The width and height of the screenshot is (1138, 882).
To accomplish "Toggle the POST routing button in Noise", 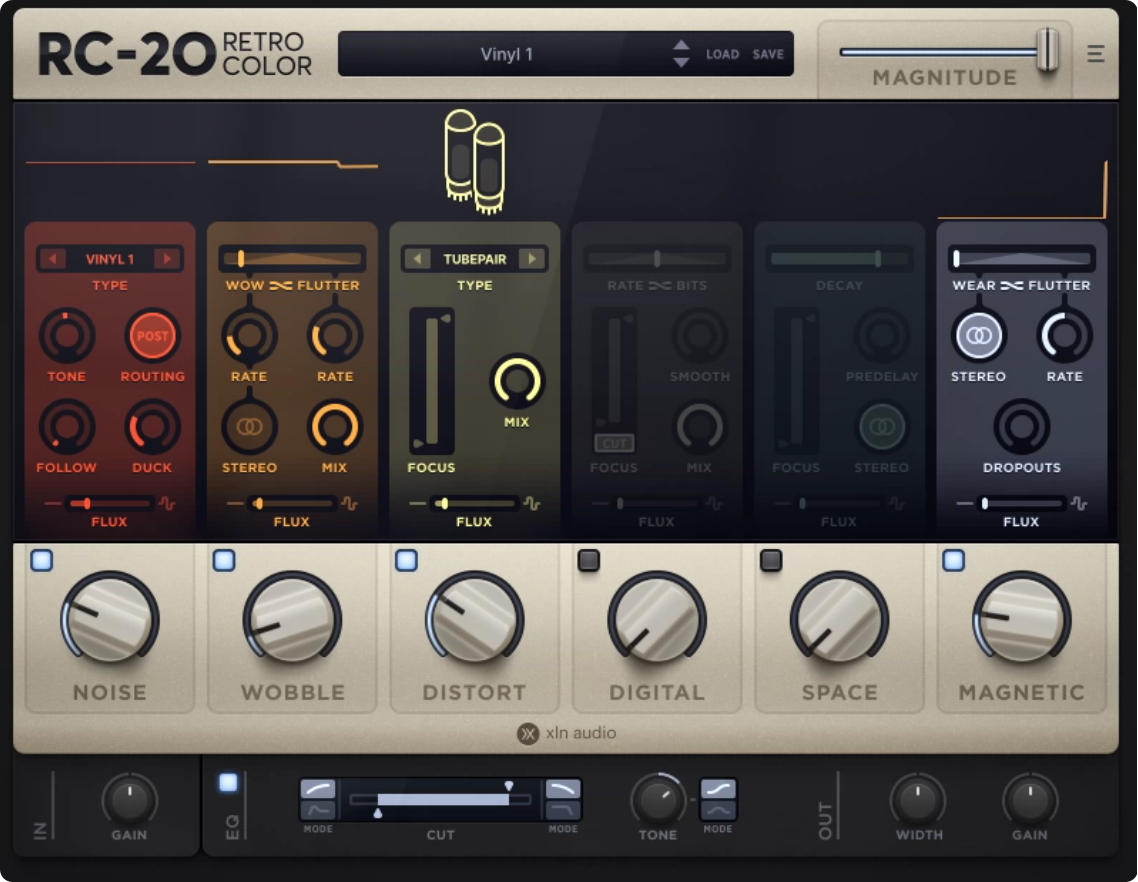I will point(152,335).
